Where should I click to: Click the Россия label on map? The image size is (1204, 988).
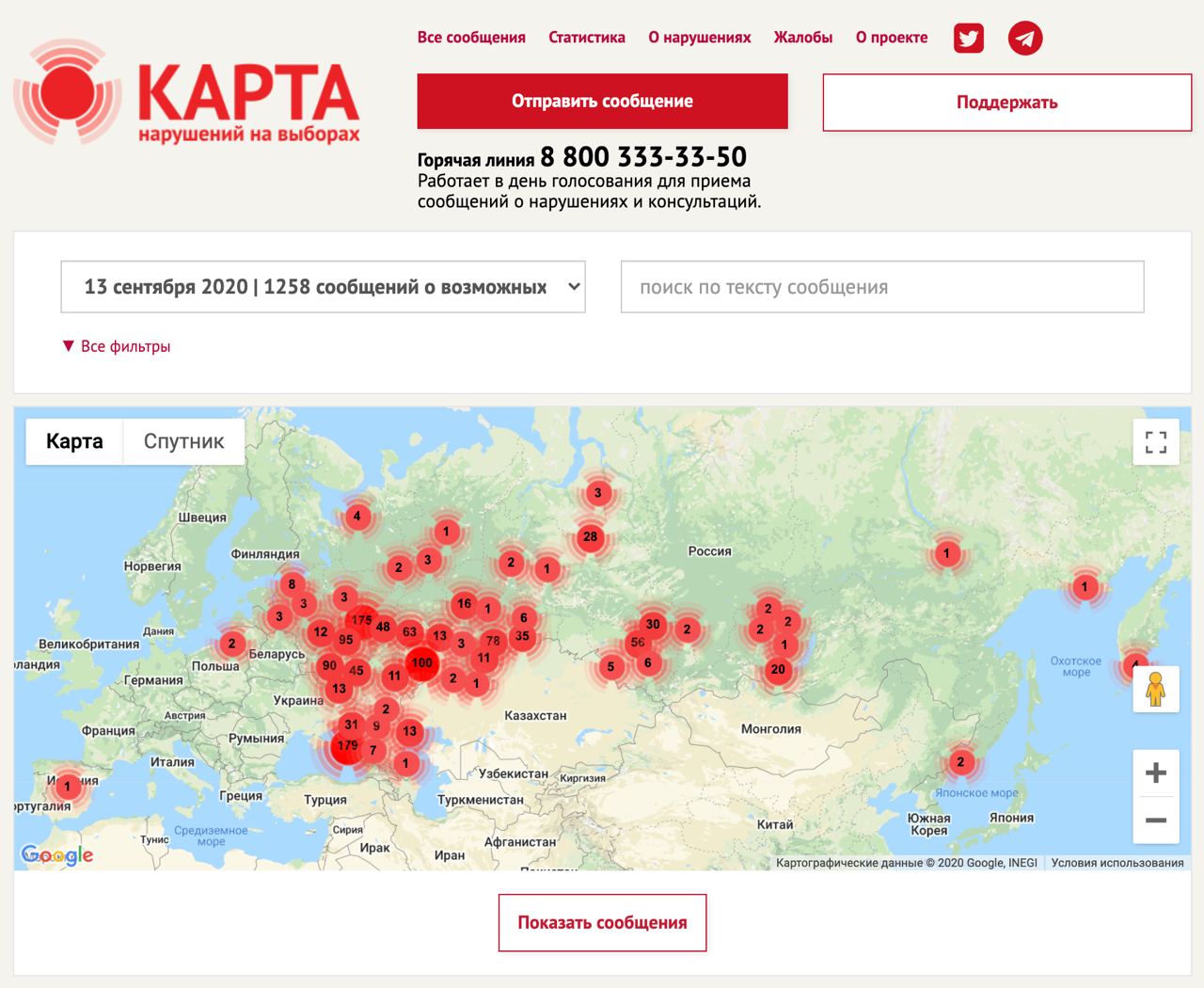(709, 551)
